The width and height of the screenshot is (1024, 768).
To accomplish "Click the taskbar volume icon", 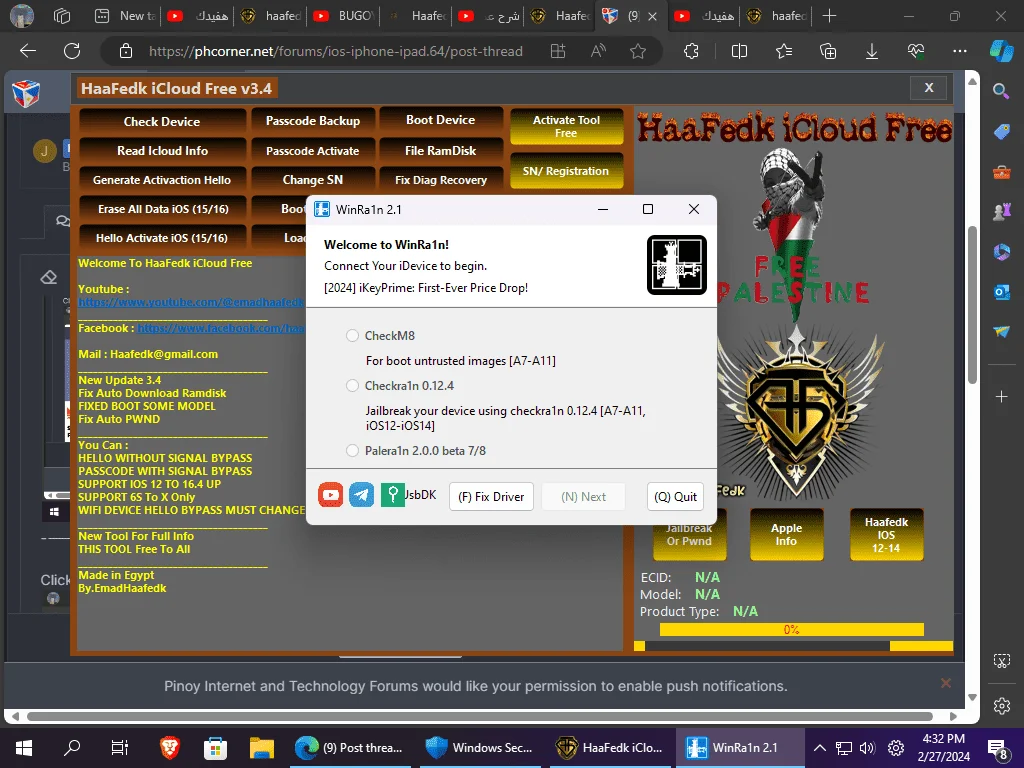I will pos(867,748).
